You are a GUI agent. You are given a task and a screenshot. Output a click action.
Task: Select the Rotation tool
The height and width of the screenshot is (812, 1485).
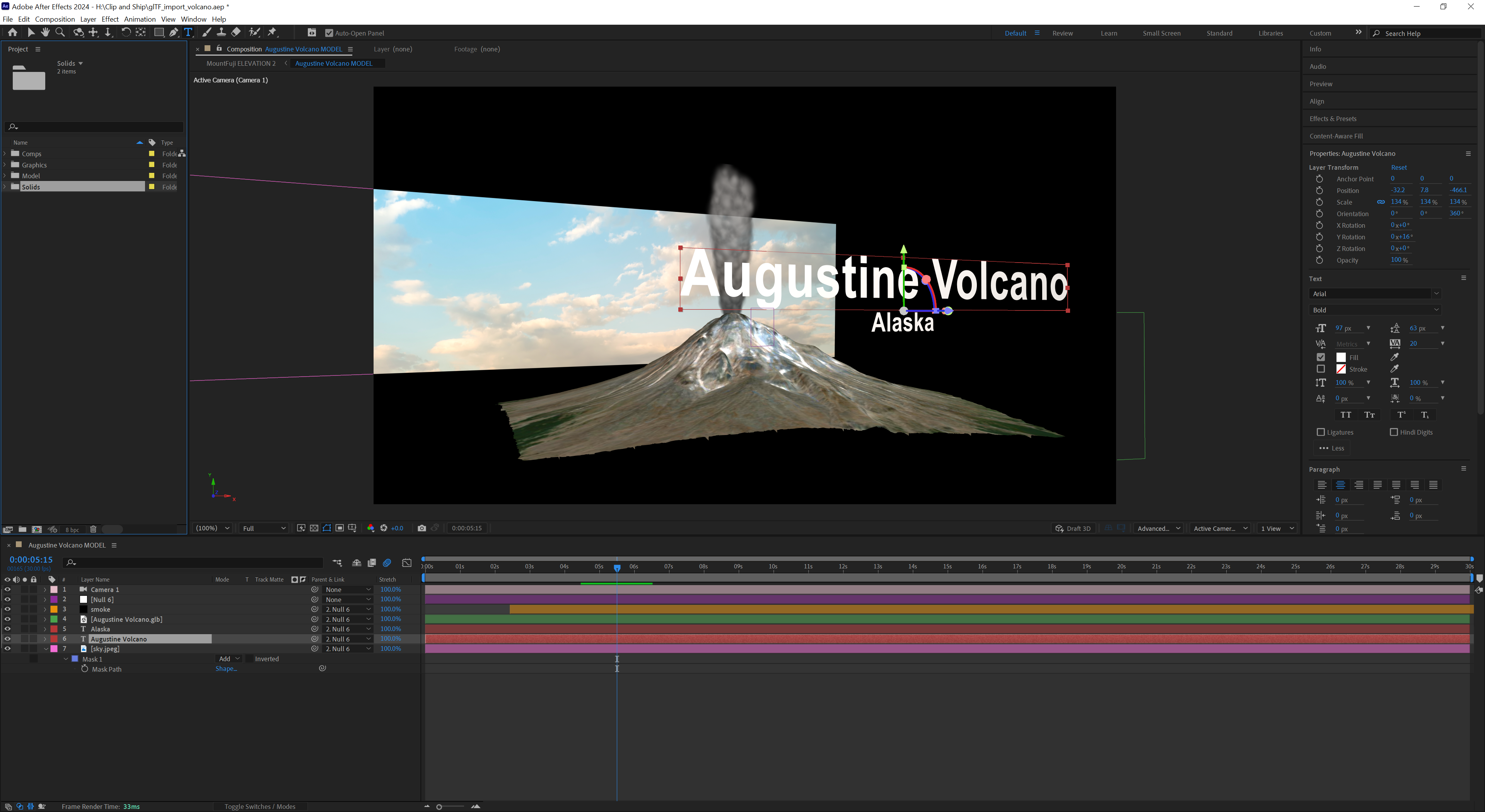126,32
